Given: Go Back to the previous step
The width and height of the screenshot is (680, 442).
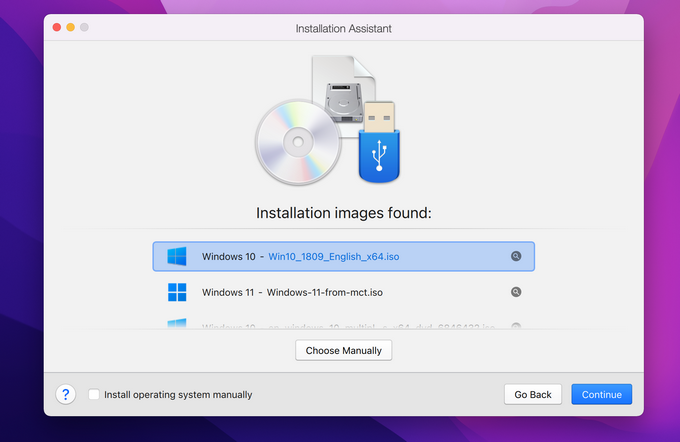Looking at the screenshot, I should coord(533,394).
